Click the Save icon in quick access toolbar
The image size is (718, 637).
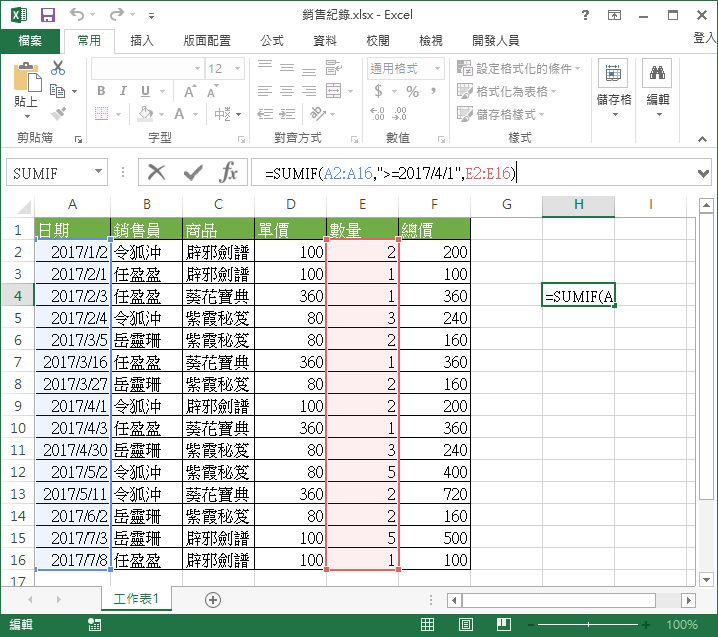coord(48,15)
